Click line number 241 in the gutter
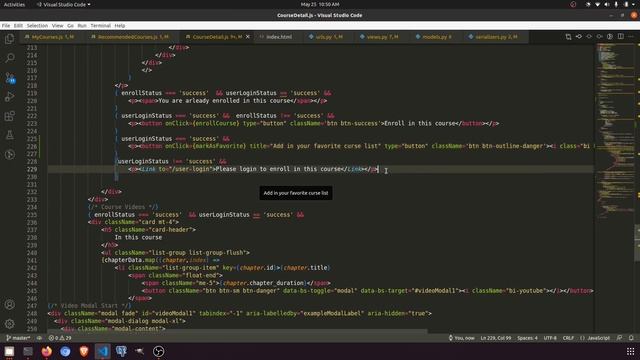The width and height of the screenshot is (640, 360). pyautogui.click(x=31, y=260)
